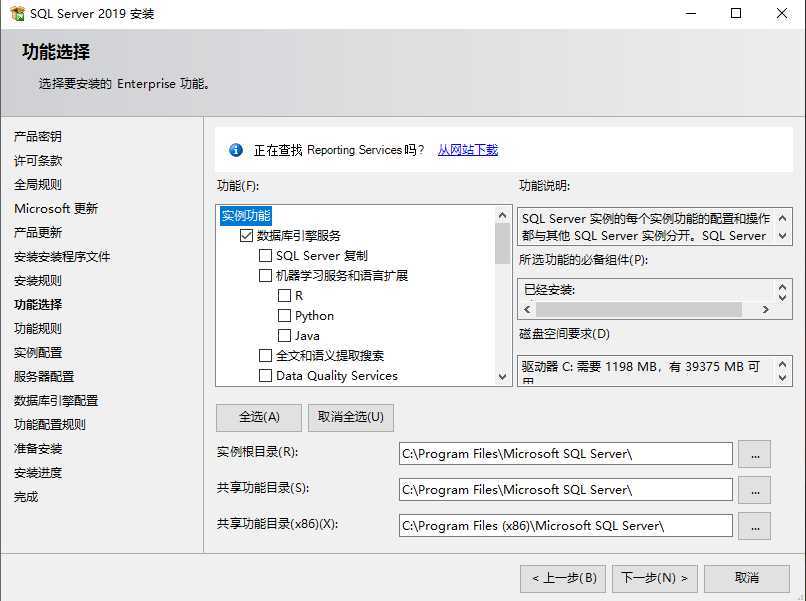Click the prerequisites horizontal scrollbar thumb

click(x=639, y=309)
